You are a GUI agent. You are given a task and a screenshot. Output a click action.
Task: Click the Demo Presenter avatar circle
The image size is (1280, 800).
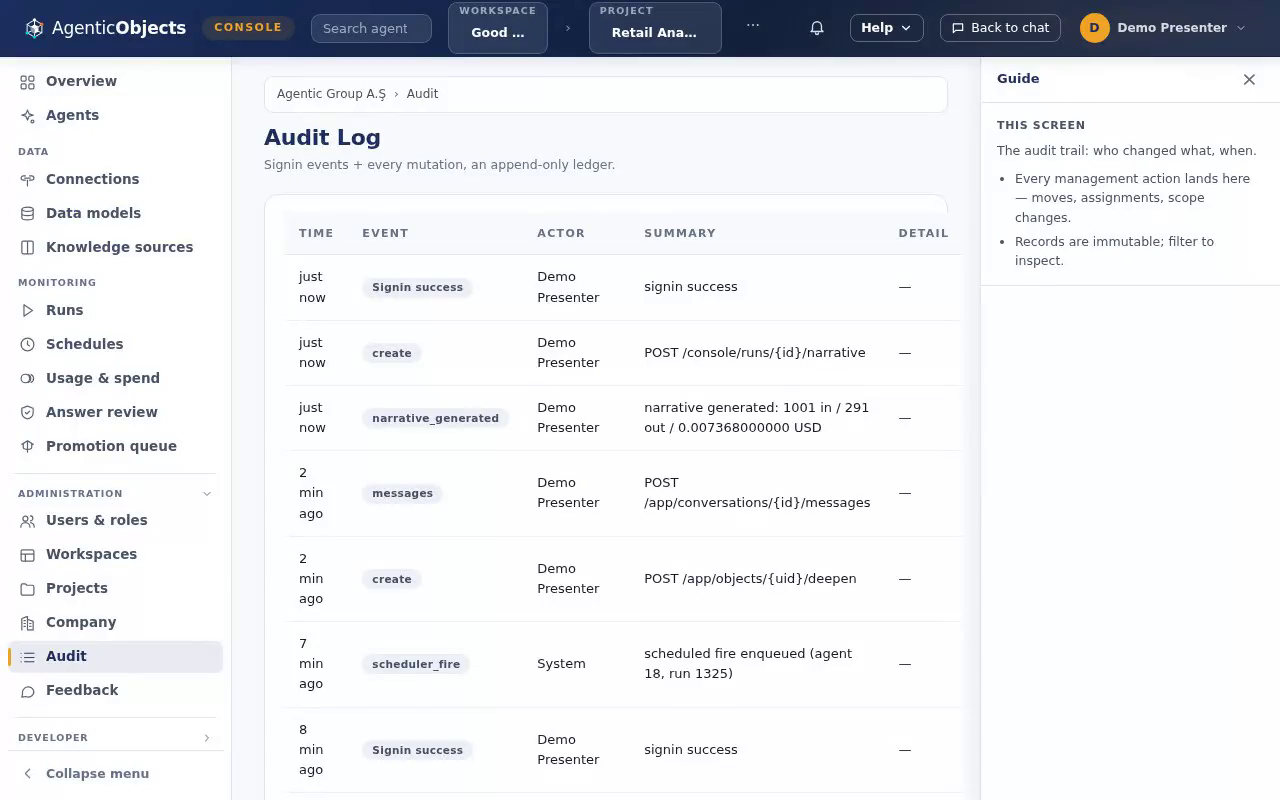[x=1094, y=28]
